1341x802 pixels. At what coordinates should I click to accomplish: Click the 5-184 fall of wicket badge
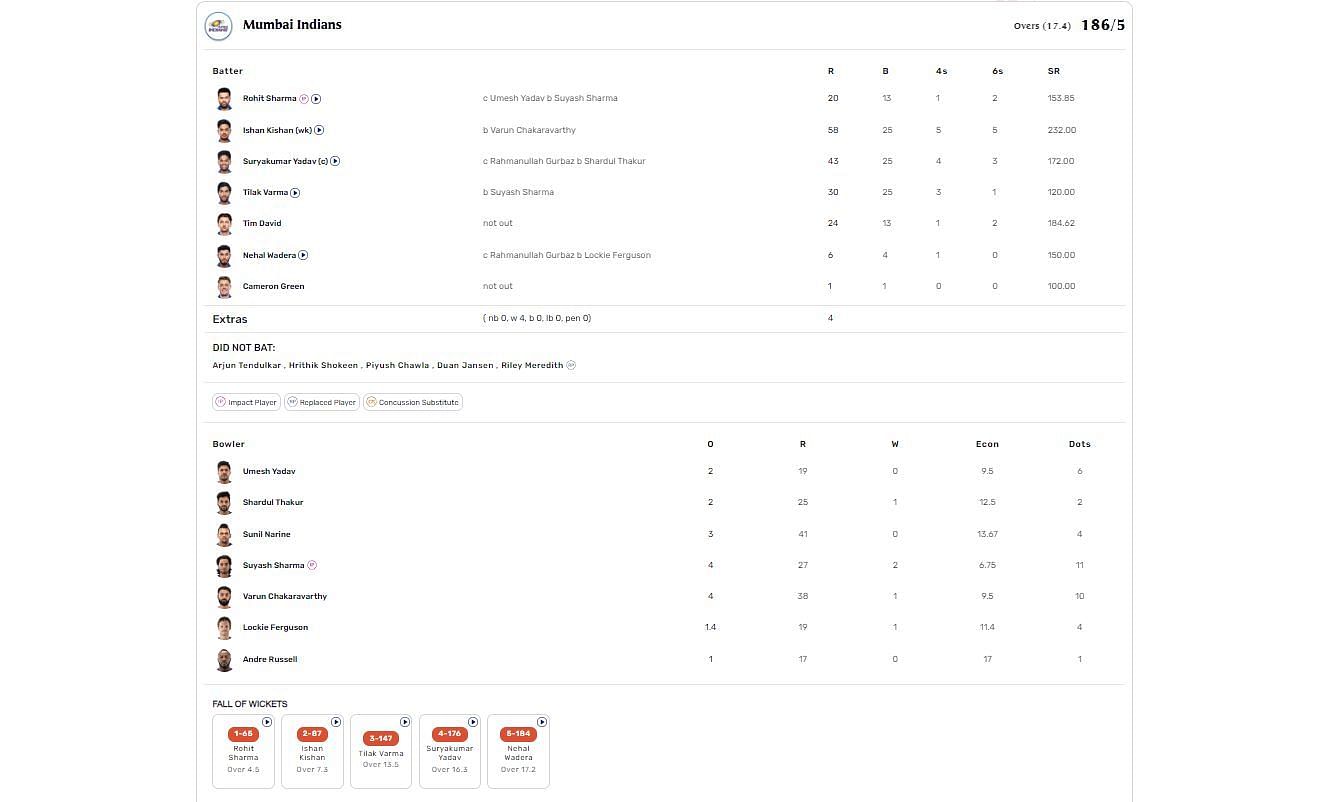518,734
